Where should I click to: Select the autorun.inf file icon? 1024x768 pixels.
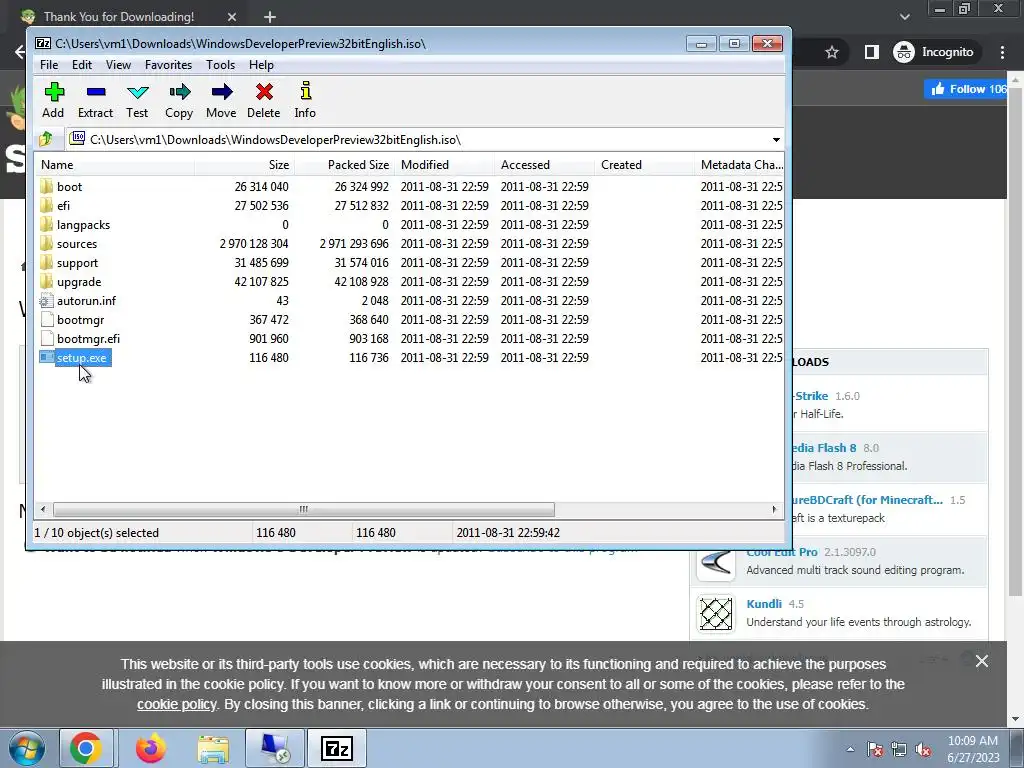(x=46, y=300)
